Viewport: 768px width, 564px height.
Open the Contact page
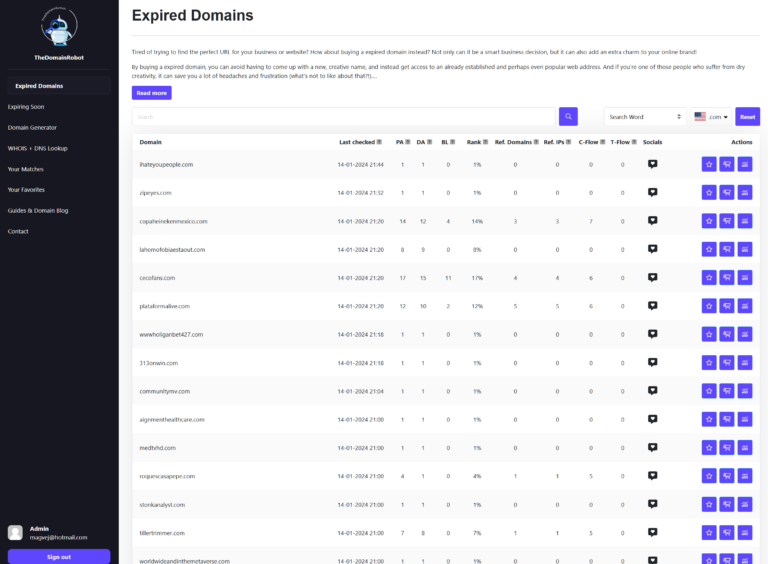coord(18,231)
